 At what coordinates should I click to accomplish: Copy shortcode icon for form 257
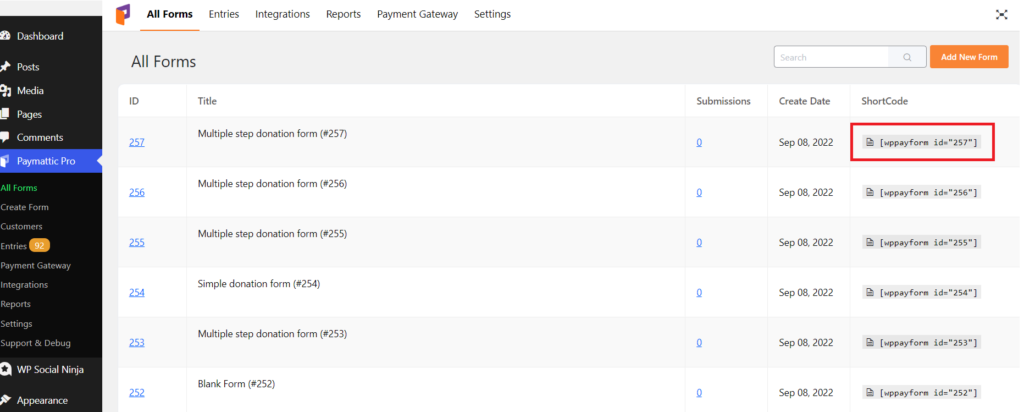point(869,142)
